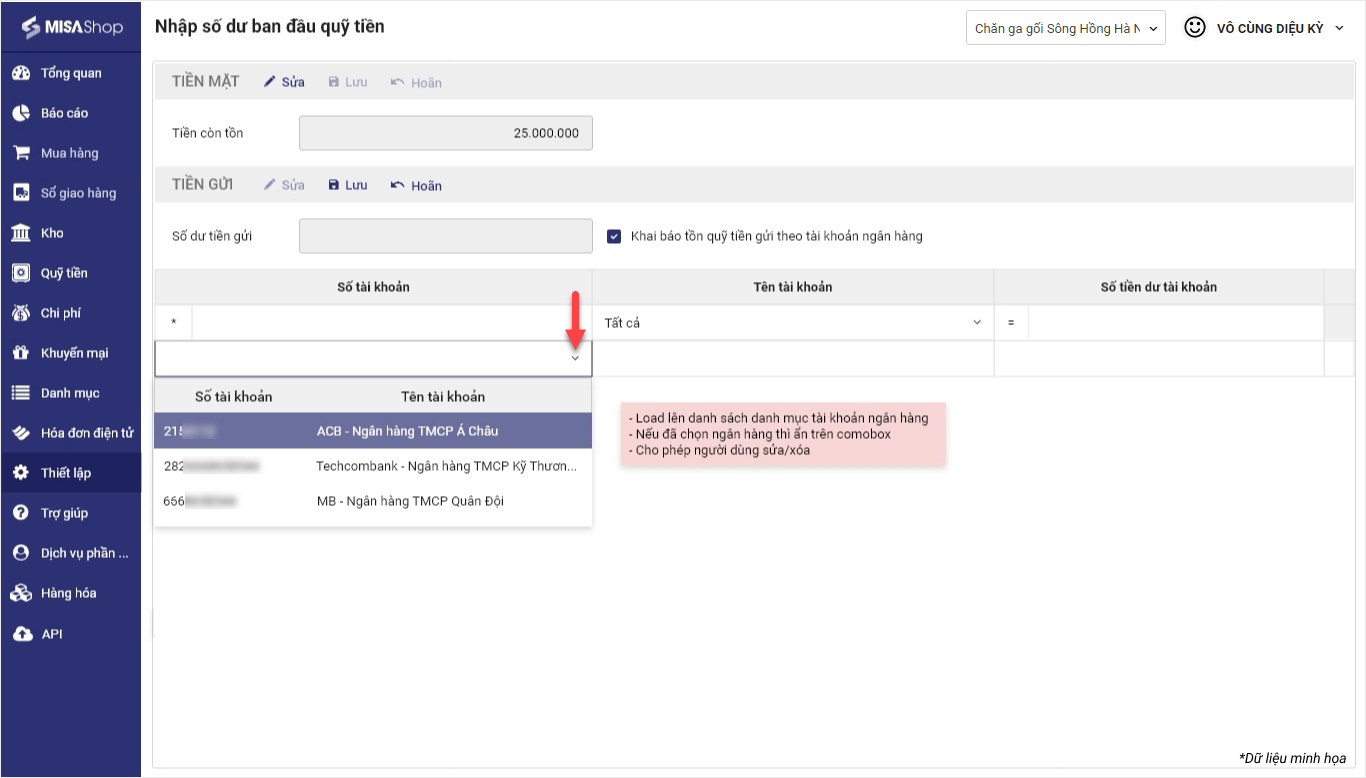Select Techcombank - Ngân hàng TMCP Kỹ Thương

(x=373, y=466)
